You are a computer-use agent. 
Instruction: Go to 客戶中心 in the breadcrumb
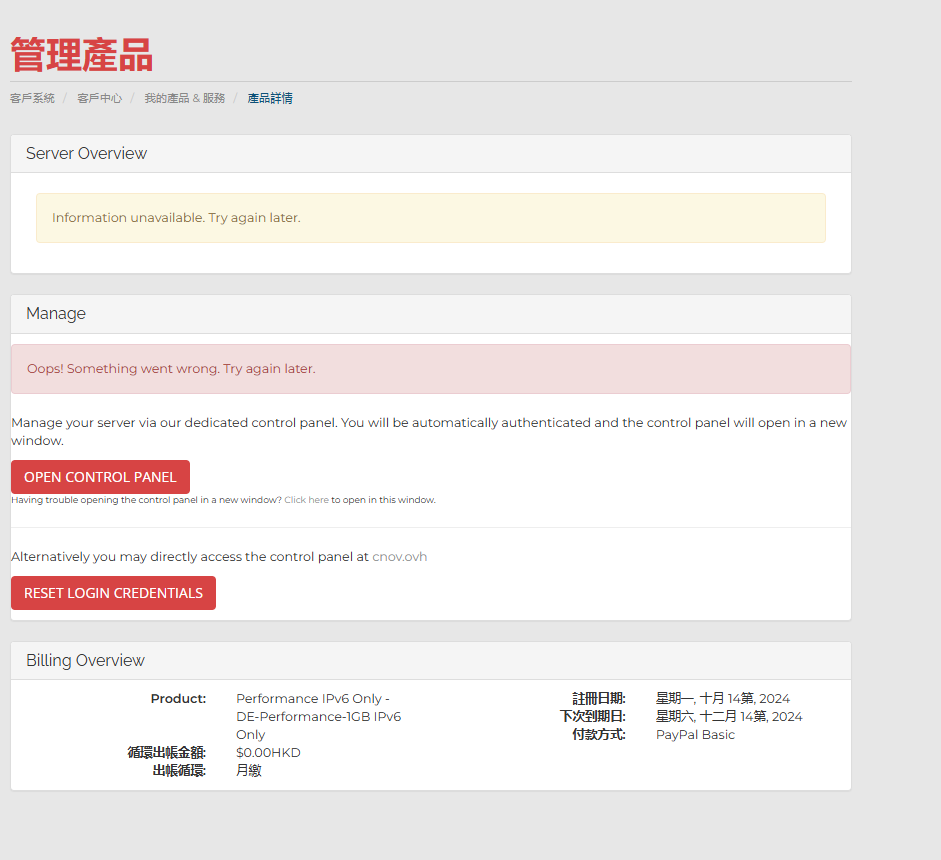[x=99, y=98]
